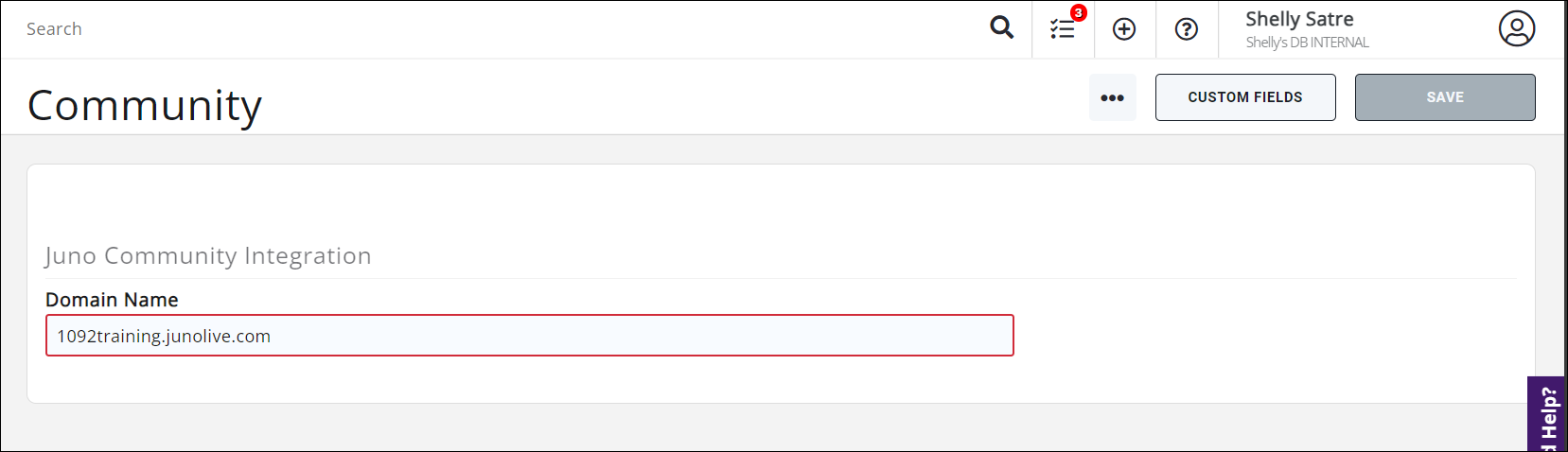Focus the Search text field

pyautogui.click(x=473, y=29)
